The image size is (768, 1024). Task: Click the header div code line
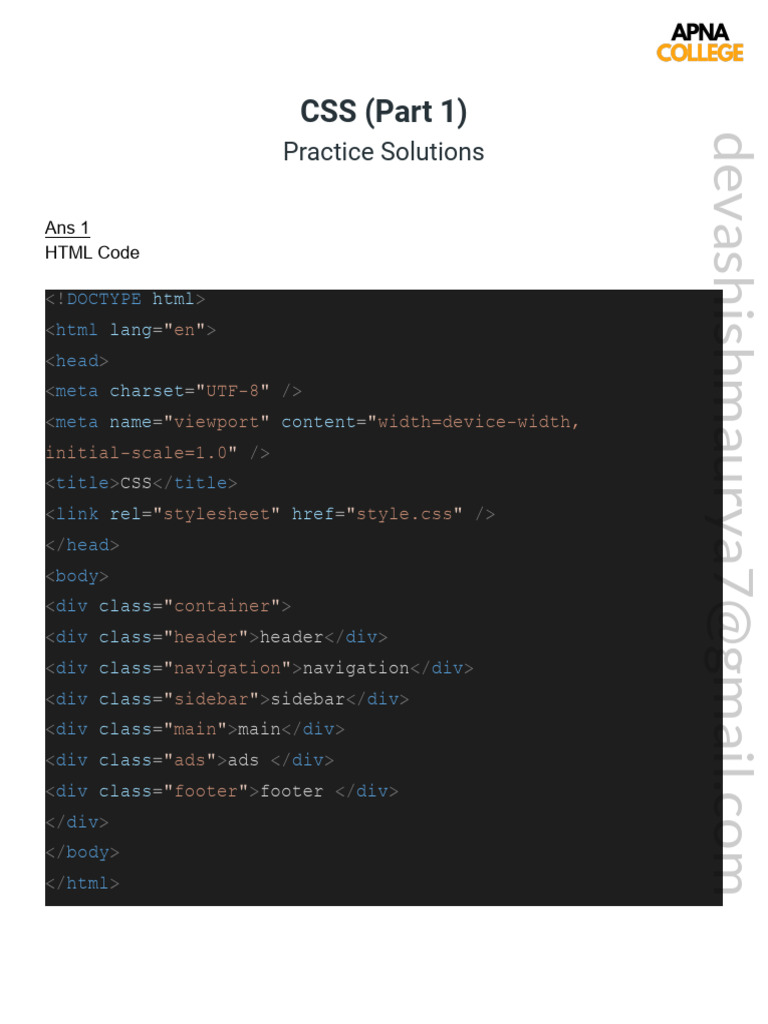coord(217,637)
